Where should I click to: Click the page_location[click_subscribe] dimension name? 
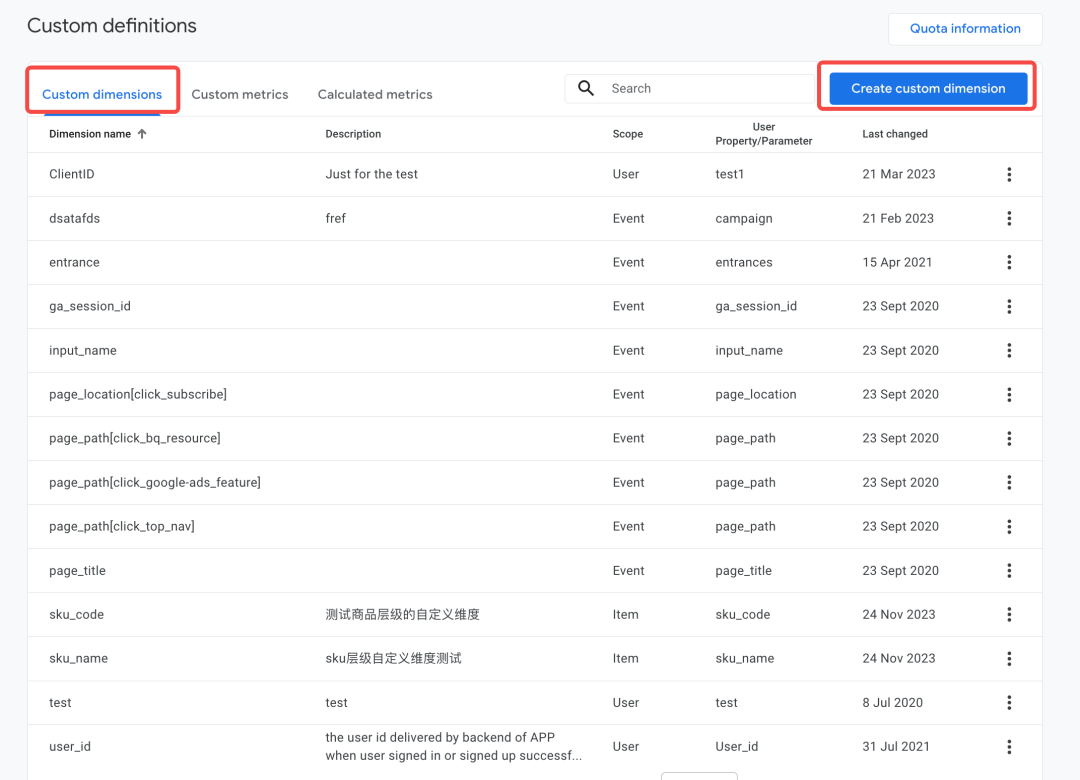tap(138, 395)
